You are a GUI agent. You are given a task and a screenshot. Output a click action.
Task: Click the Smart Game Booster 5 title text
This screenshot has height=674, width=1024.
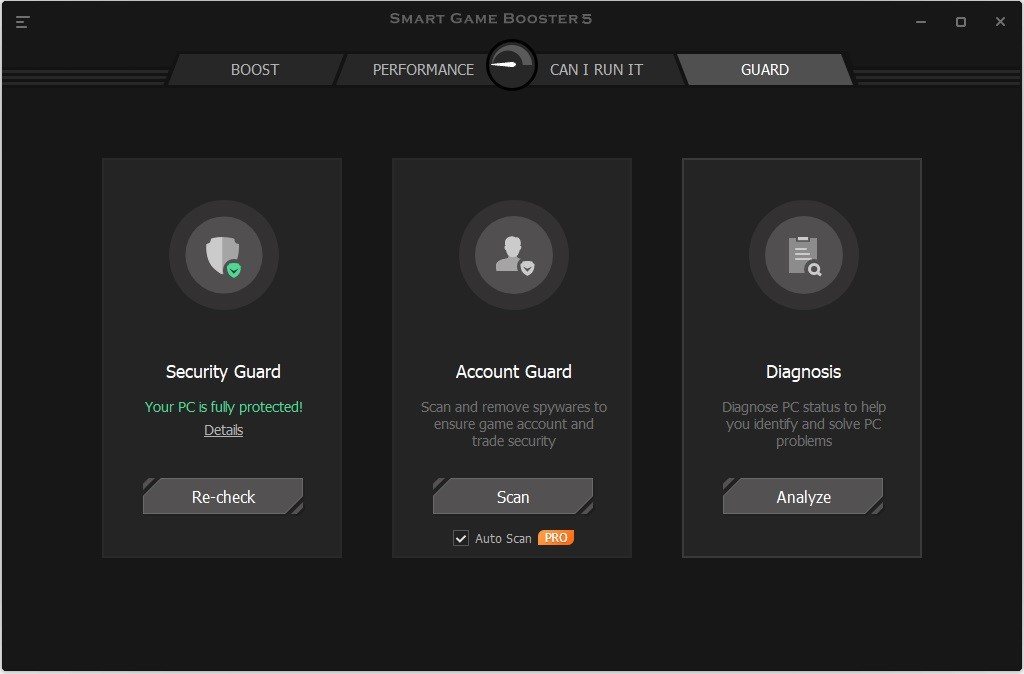[490, 18]
